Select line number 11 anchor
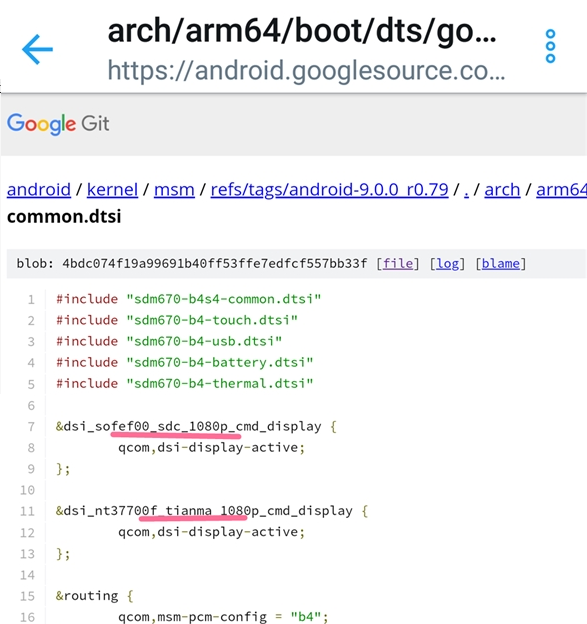This screenshot has width=587, height=624. coord(27,511)
